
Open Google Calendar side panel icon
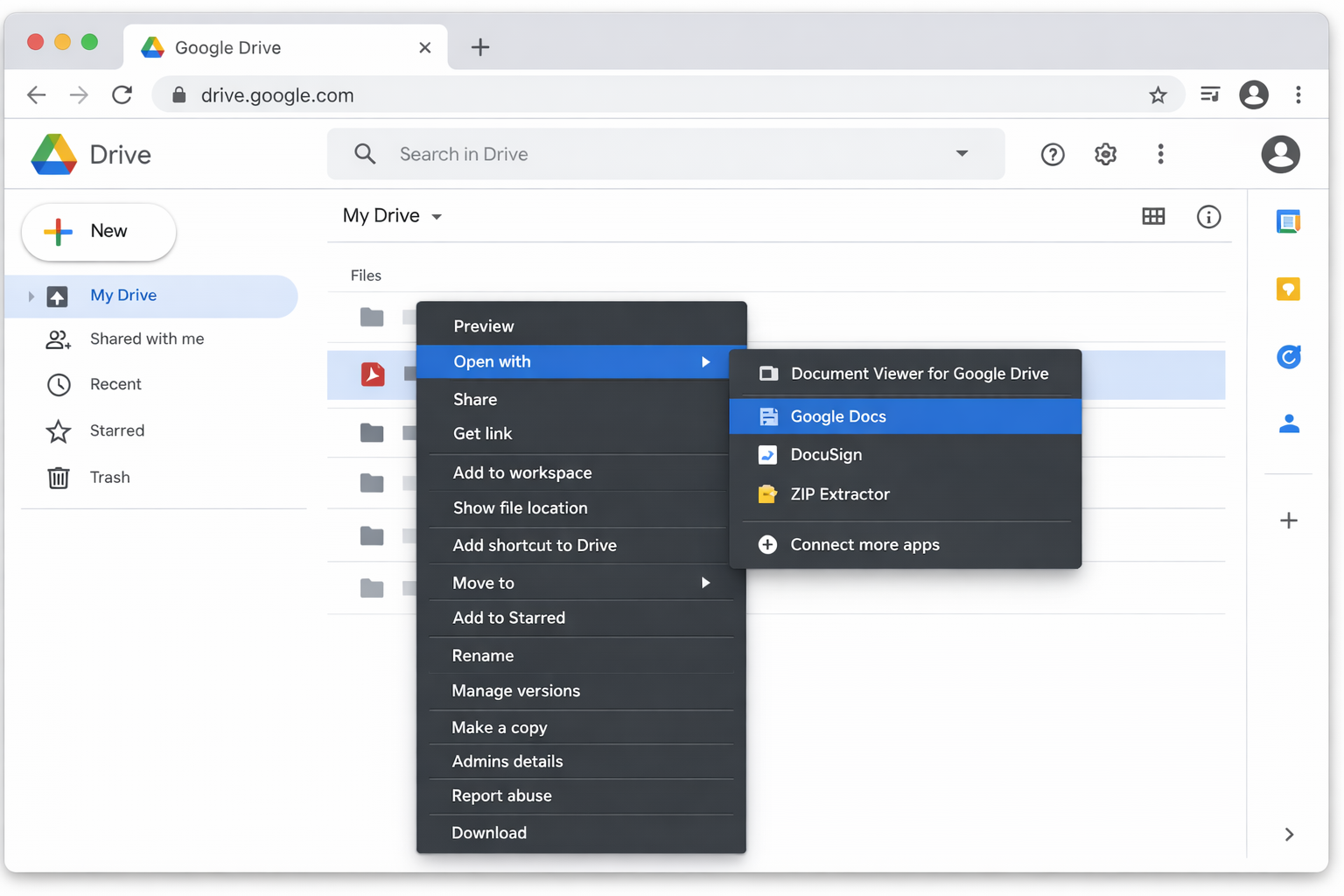click(1288, 221)
